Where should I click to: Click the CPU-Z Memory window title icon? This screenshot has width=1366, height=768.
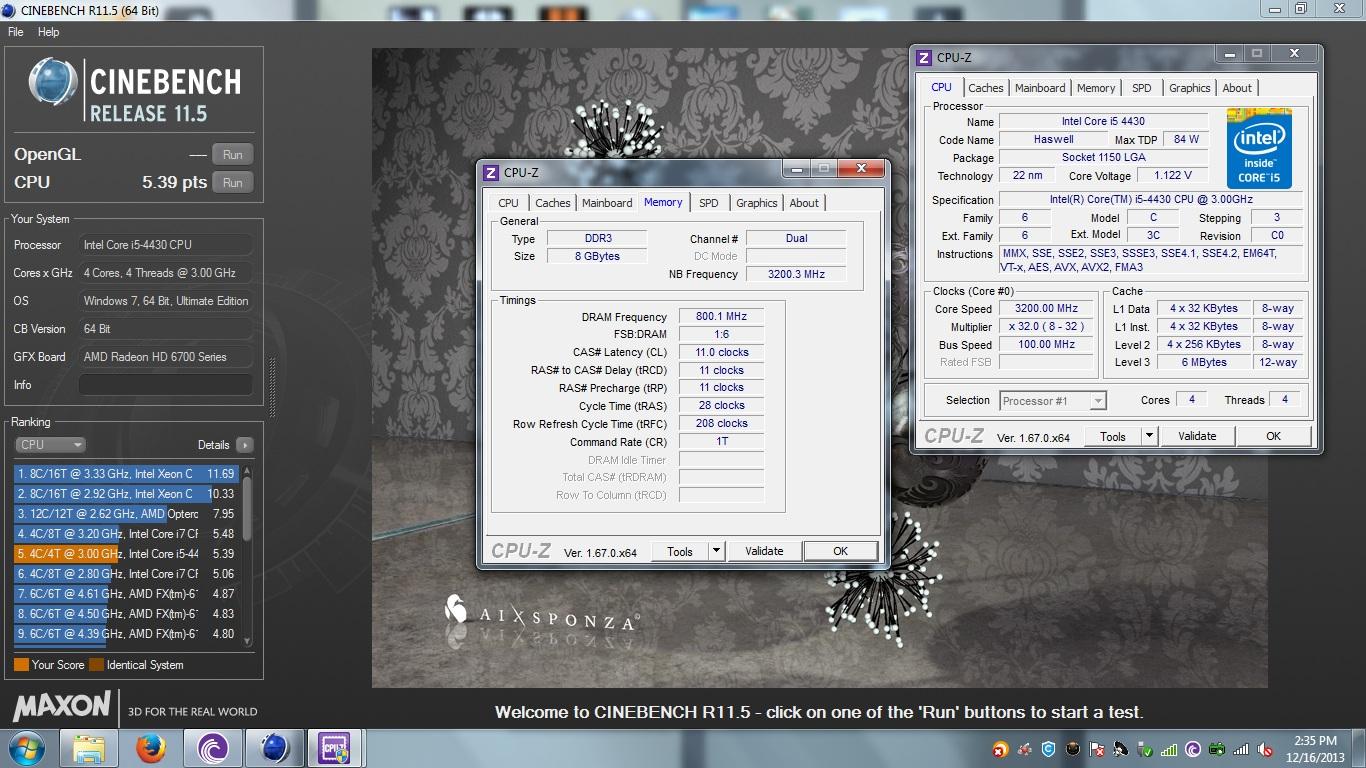(x=491, y=172)
